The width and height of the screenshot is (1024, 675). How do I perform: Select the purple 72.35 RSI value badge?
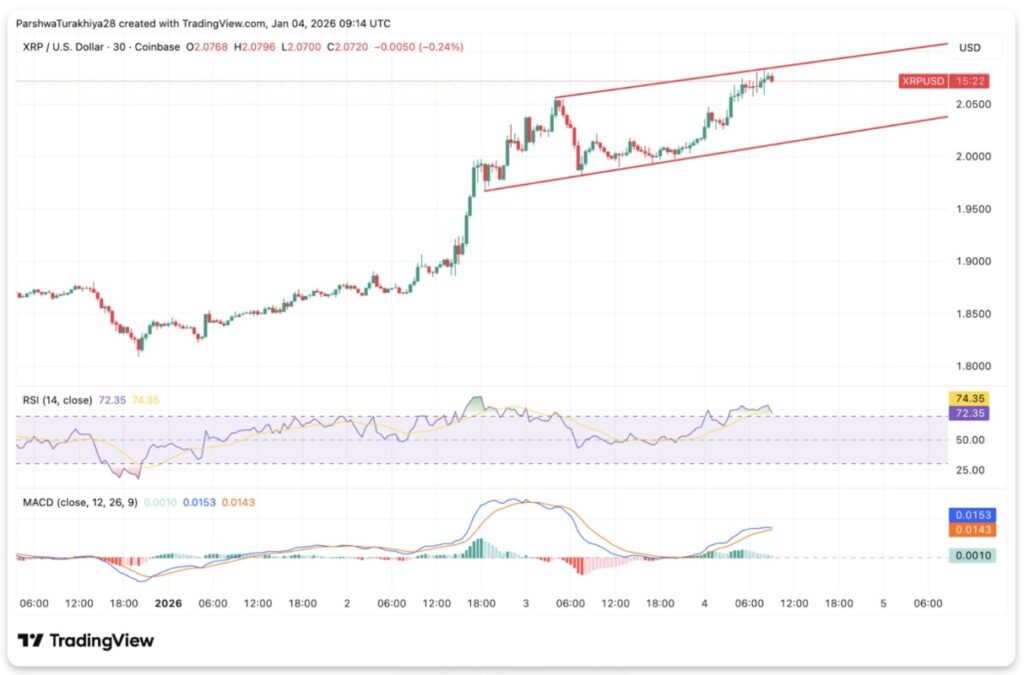[968, 412]
